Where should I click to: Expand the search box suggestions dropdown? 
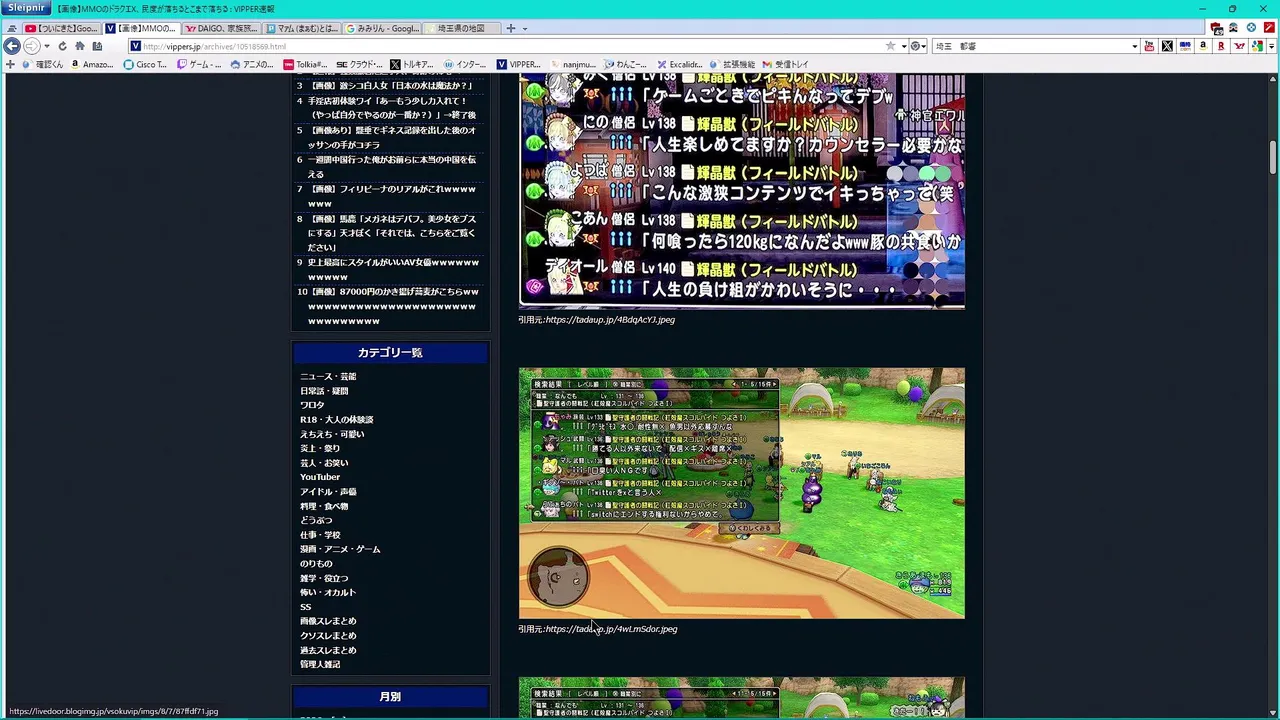tap(1134, 46)
